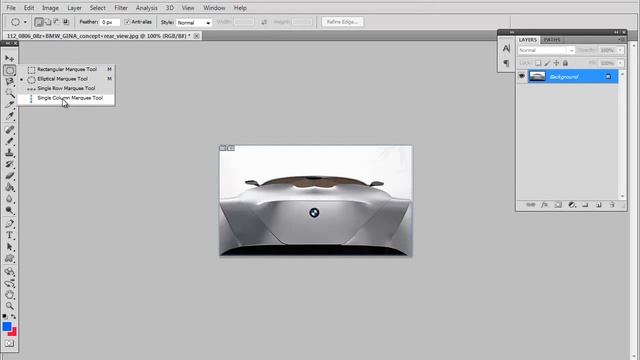Open the Style dropdown
The width and height of the screenshot is (640, 360).
coord(193,22)
